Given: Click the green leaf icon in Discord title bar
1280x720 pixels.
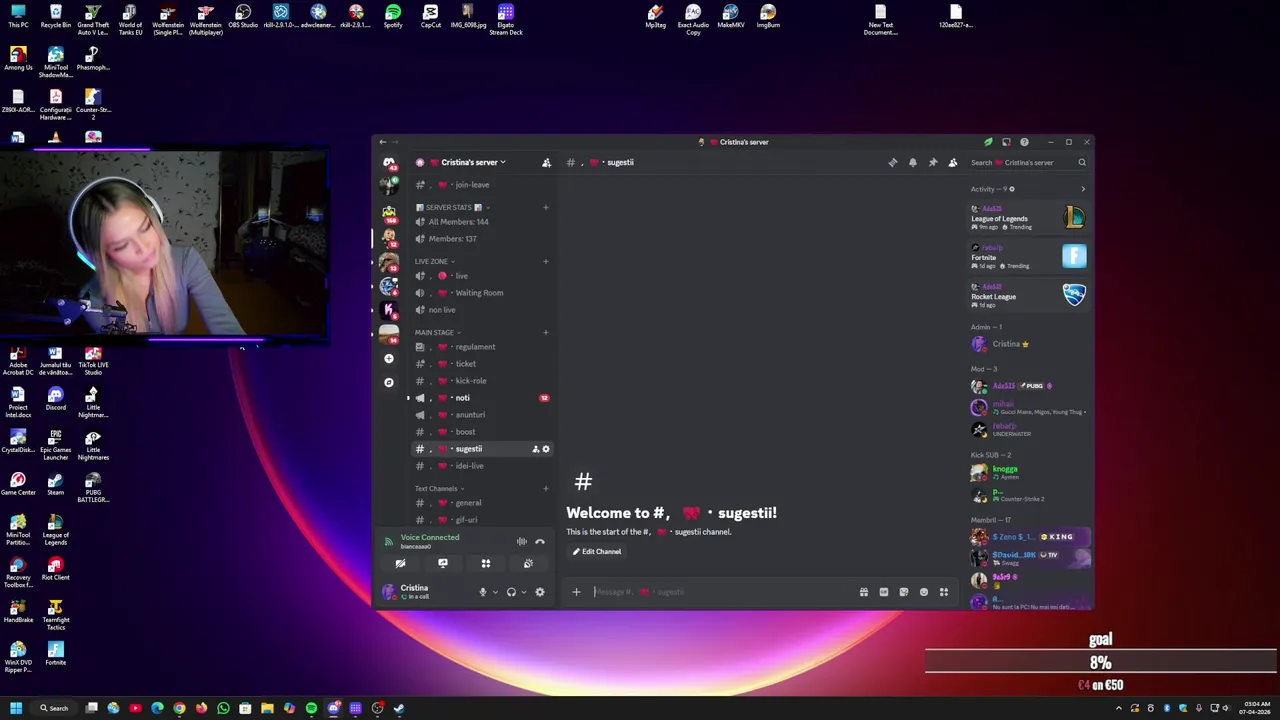Looking at the screenshot, I should [x=988, y=142].
